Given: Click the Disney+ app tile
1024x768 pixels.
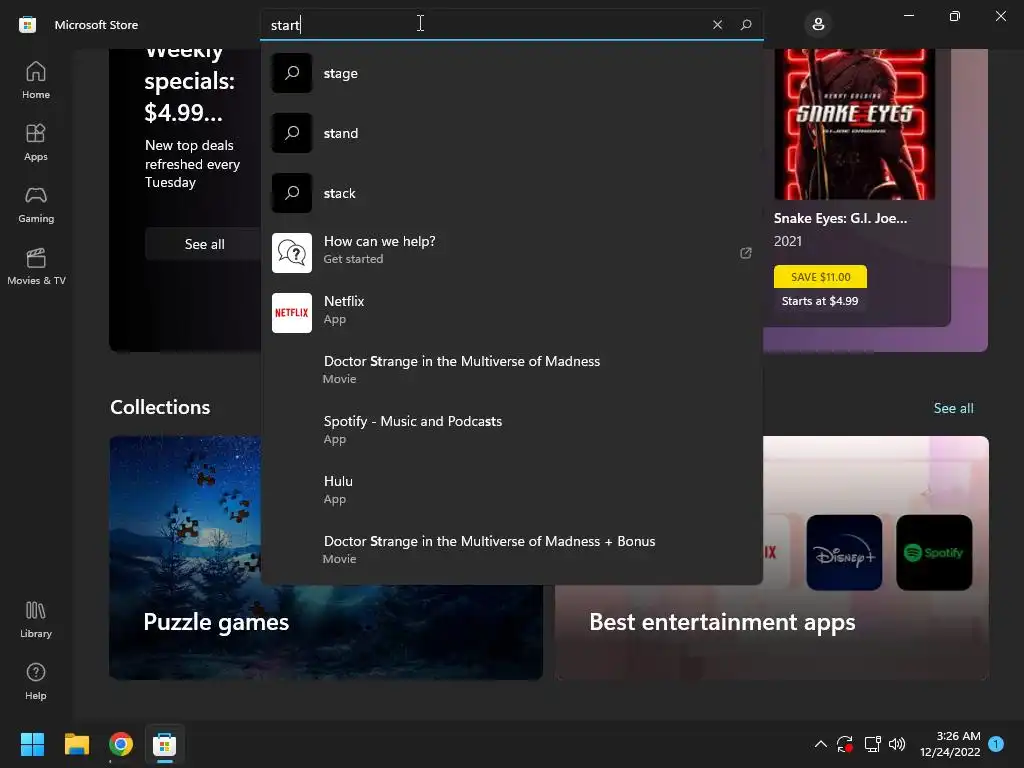Looking at the screenshot, I should pos(844,552).
